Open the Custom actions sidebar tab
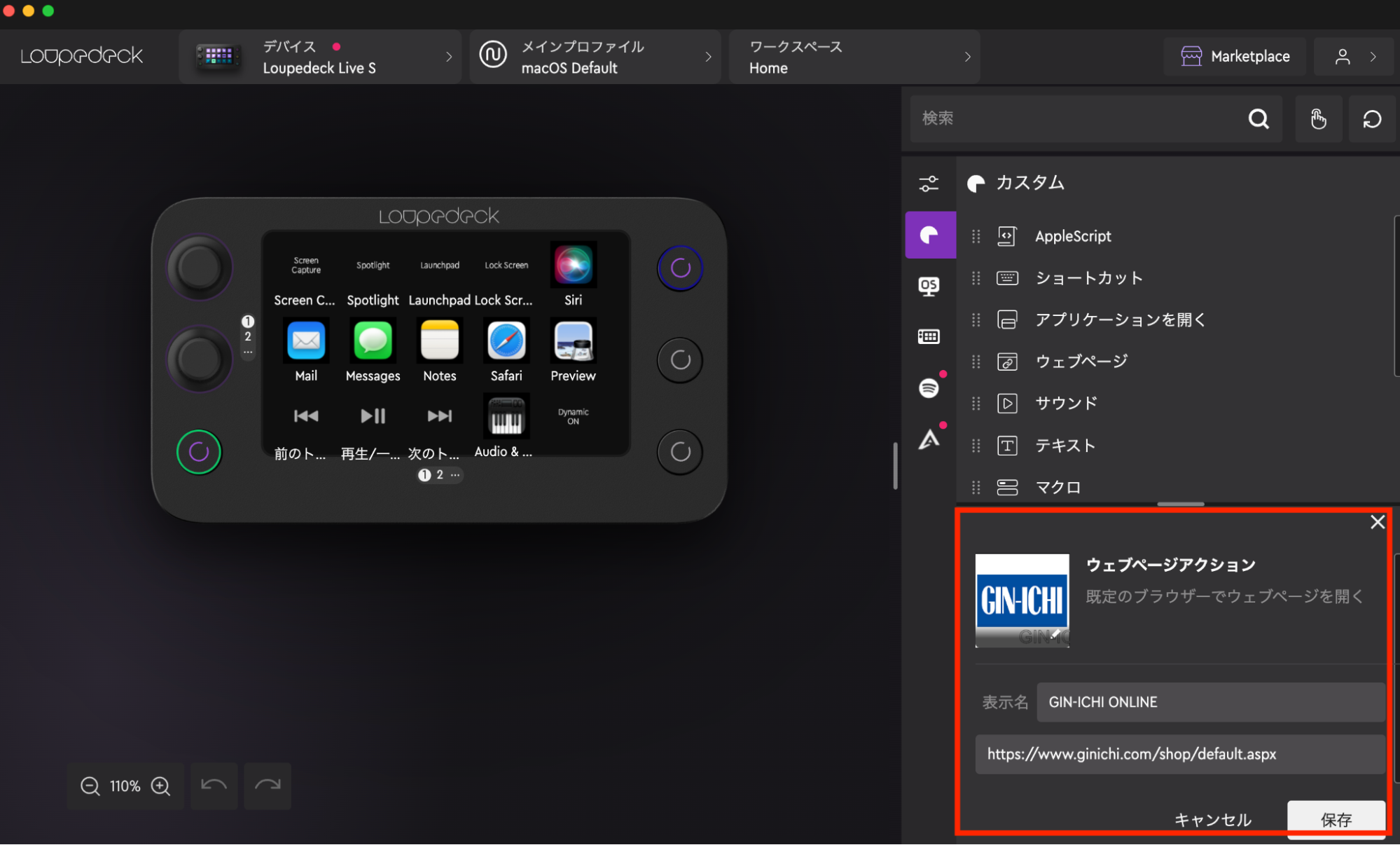The height and width of the screenshot is (845, 1400). coord(930,235)
